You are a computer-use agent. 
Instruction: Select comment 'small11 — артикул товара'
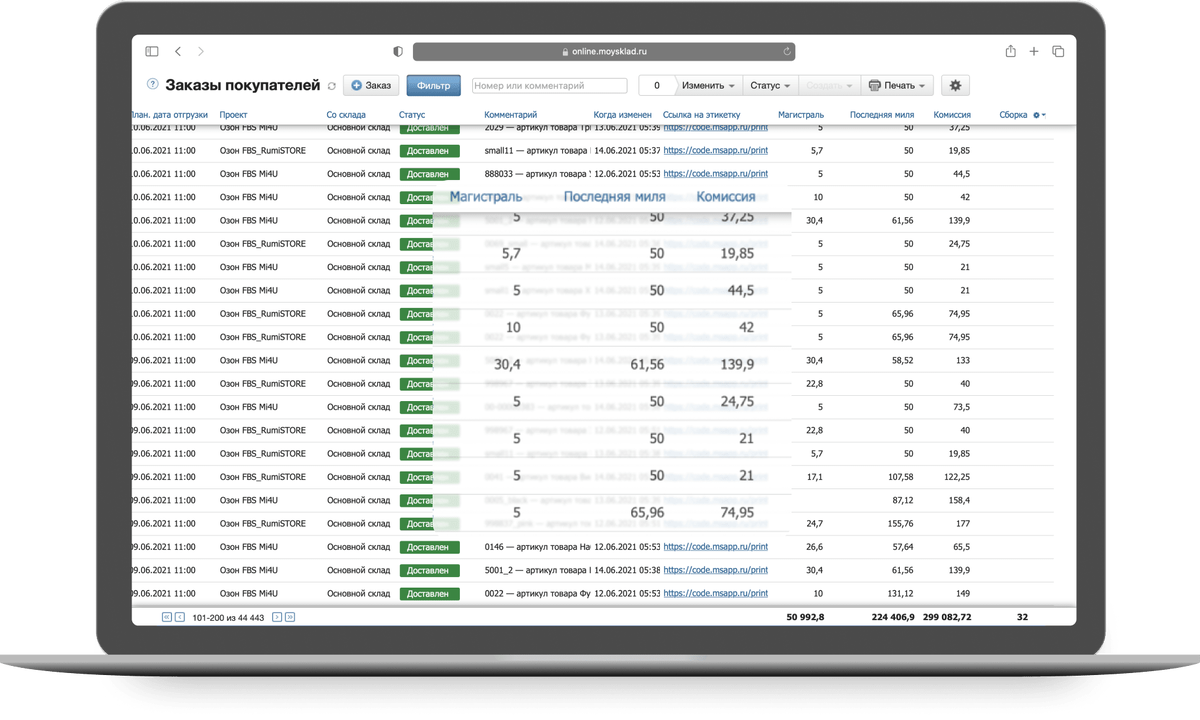coord(537,151)
